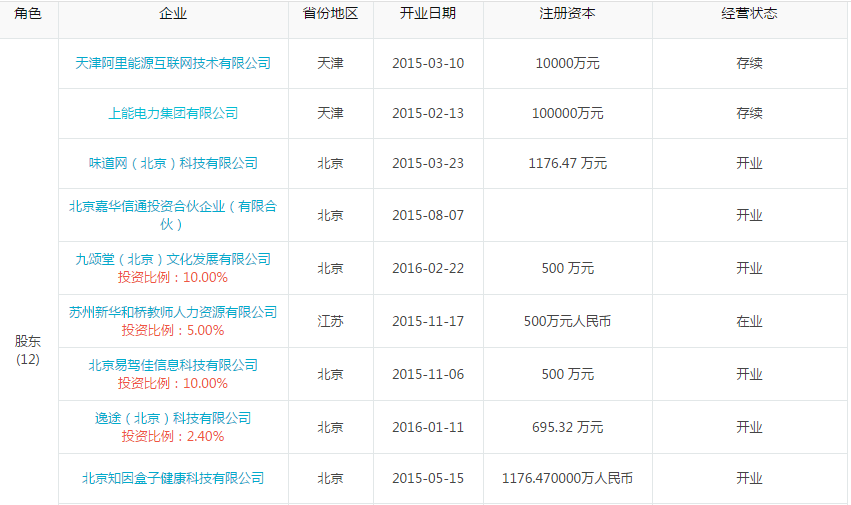The image size is (851, 505).
Task: Click 天津 in the 上能电力 row
Action: tap(331, 113)
